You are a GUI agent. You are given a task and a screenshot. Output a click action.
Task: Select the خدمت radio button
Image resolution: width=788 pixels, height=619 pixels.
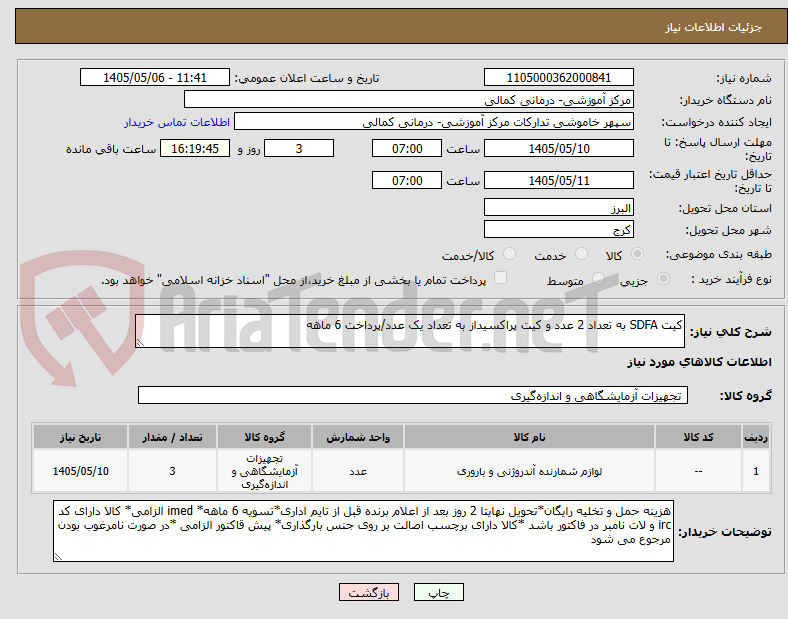tap(581, 254)
